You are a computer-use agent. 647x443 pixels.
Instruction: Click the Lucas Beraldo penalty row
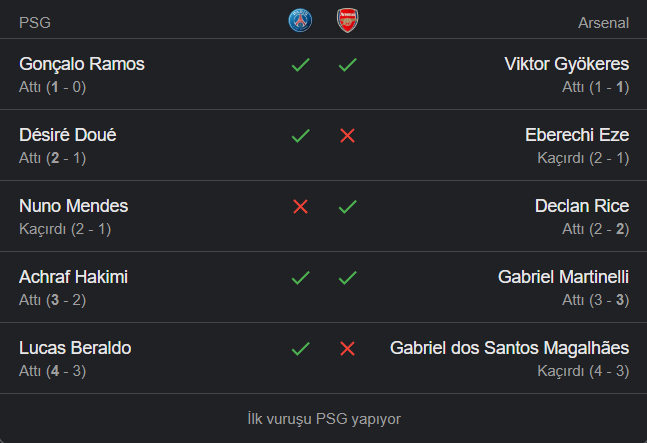click(x=324, y=358)
